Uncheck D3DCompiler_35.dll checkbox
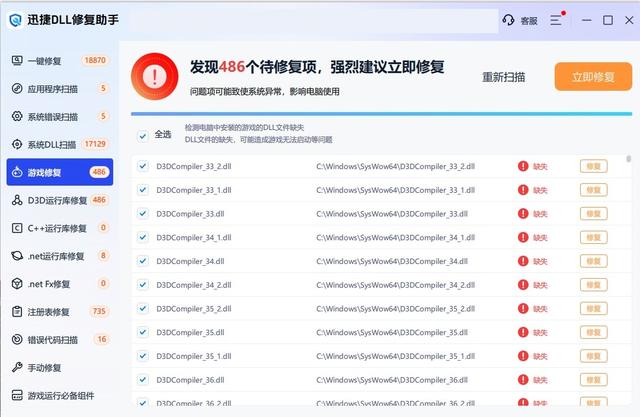640x417 pixels. pos(142,332)
